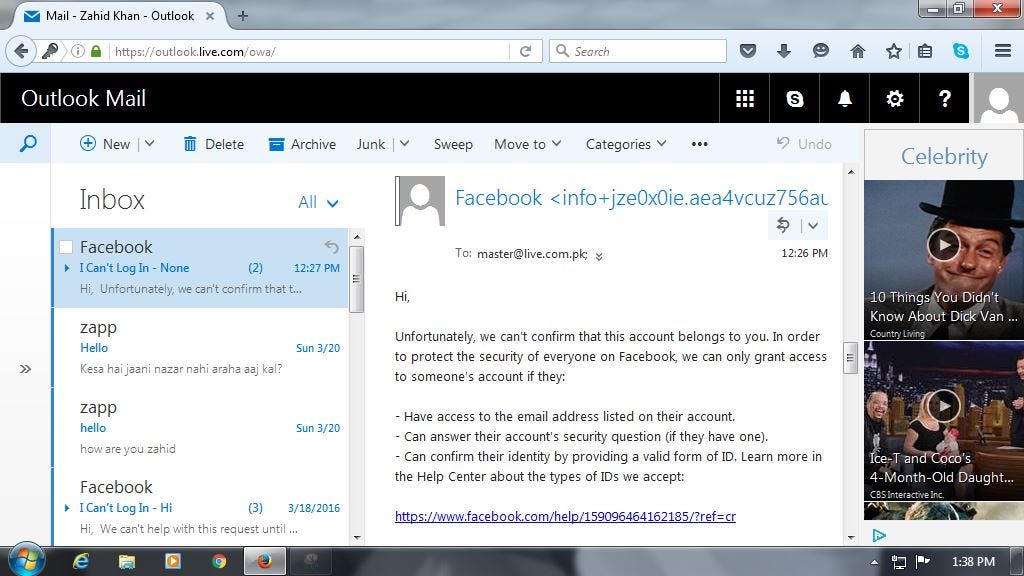
Task: Expand the recipient list chevron
Action: pyautogui.click(x=599, y=256)
